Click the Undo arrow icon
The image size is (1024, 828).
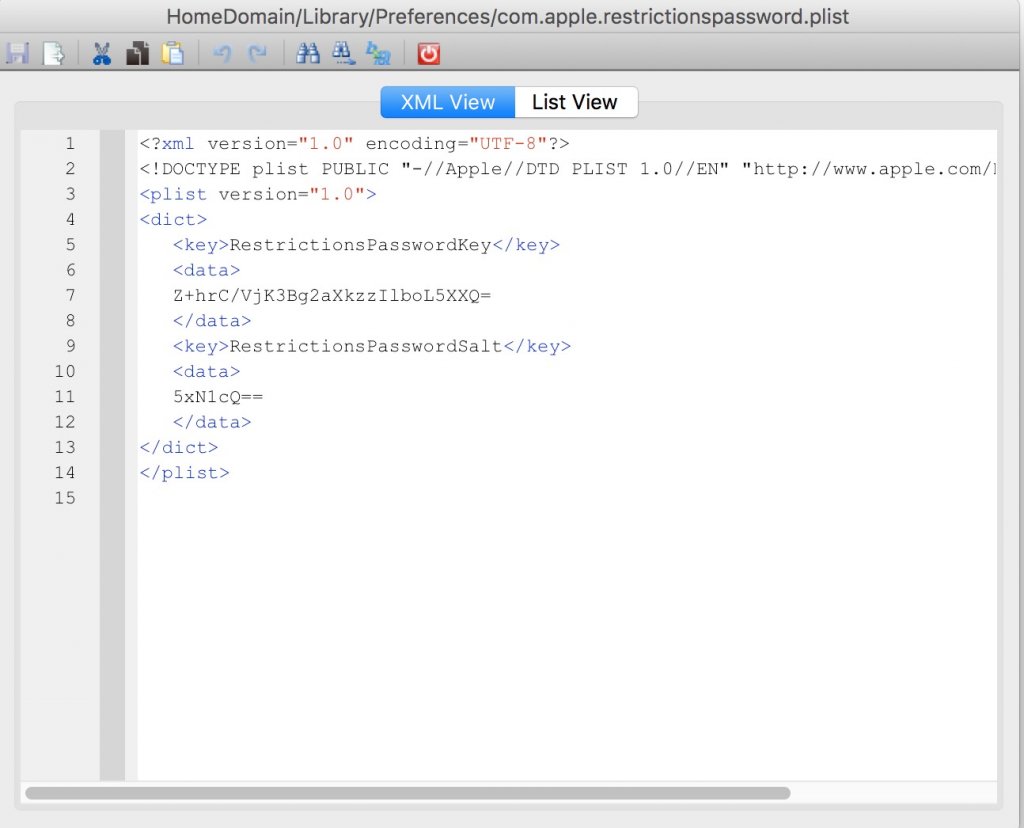tap(221, 53)
